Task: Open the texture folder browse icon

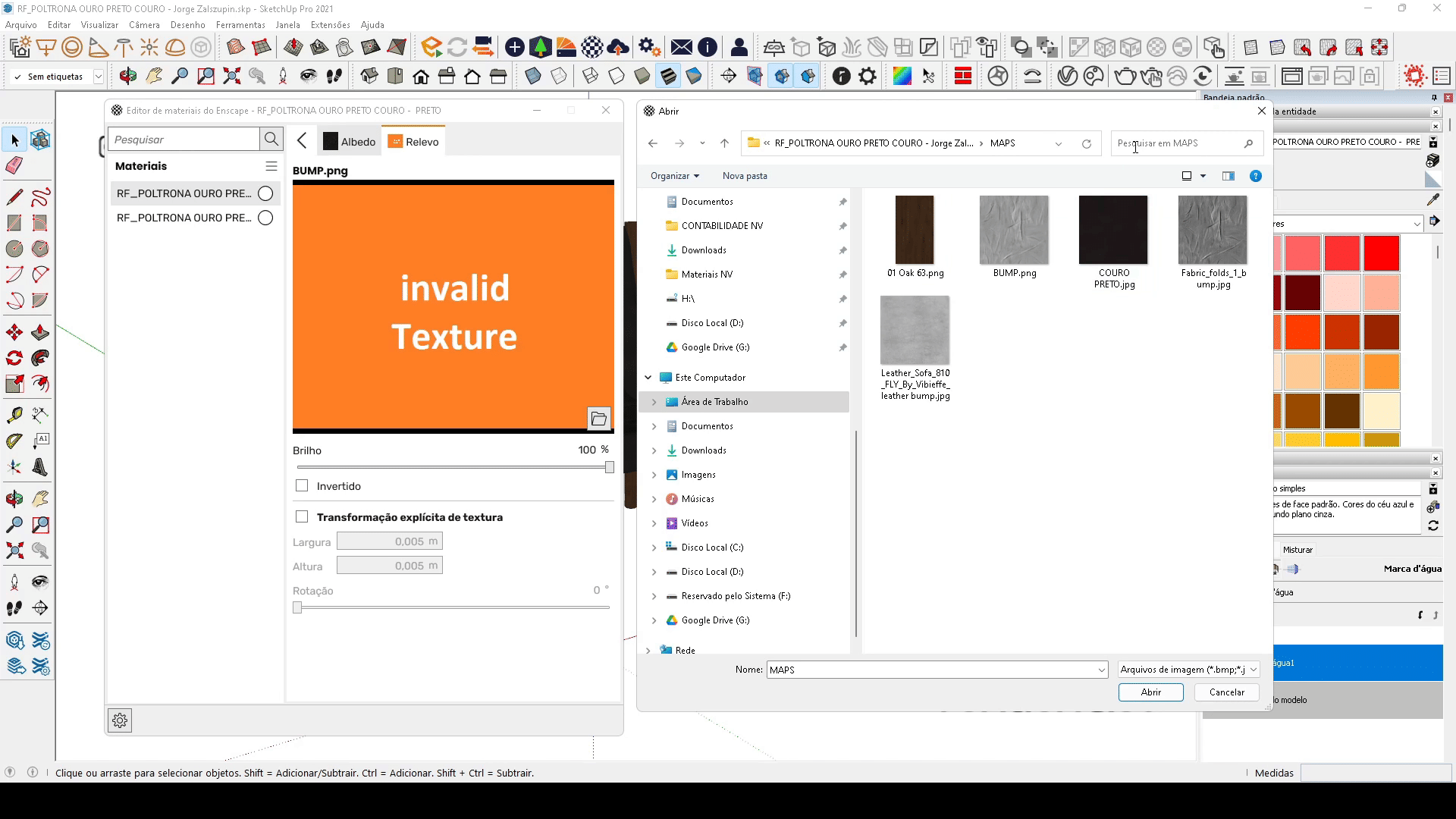Action: pyautogui.click(x=598, y=419)
